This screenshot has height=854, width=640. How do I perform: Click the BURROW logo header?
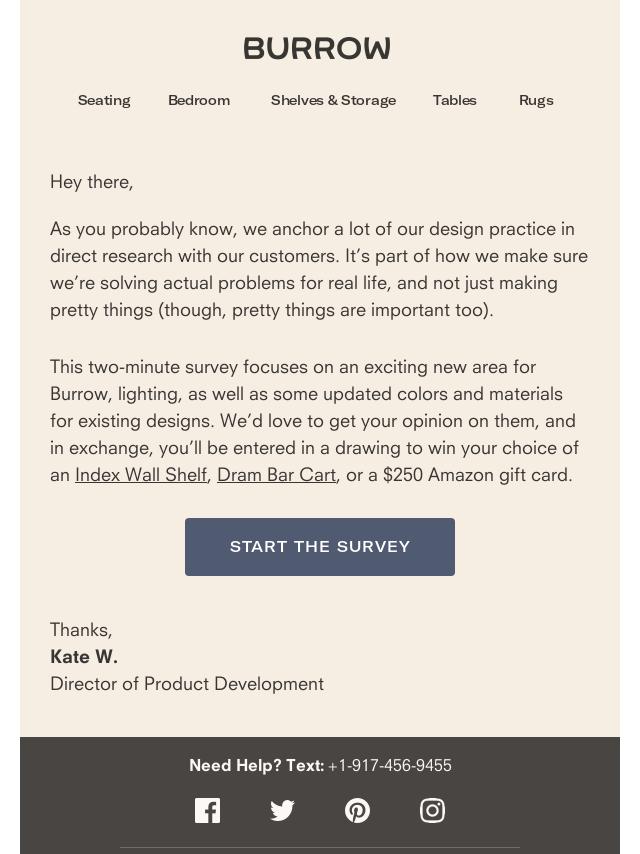[317, 48]
